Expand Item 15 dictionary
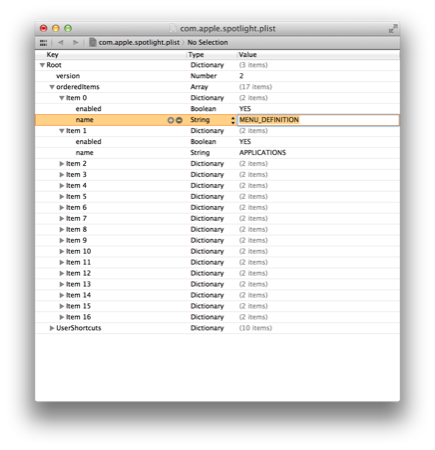 pos(62,306)
